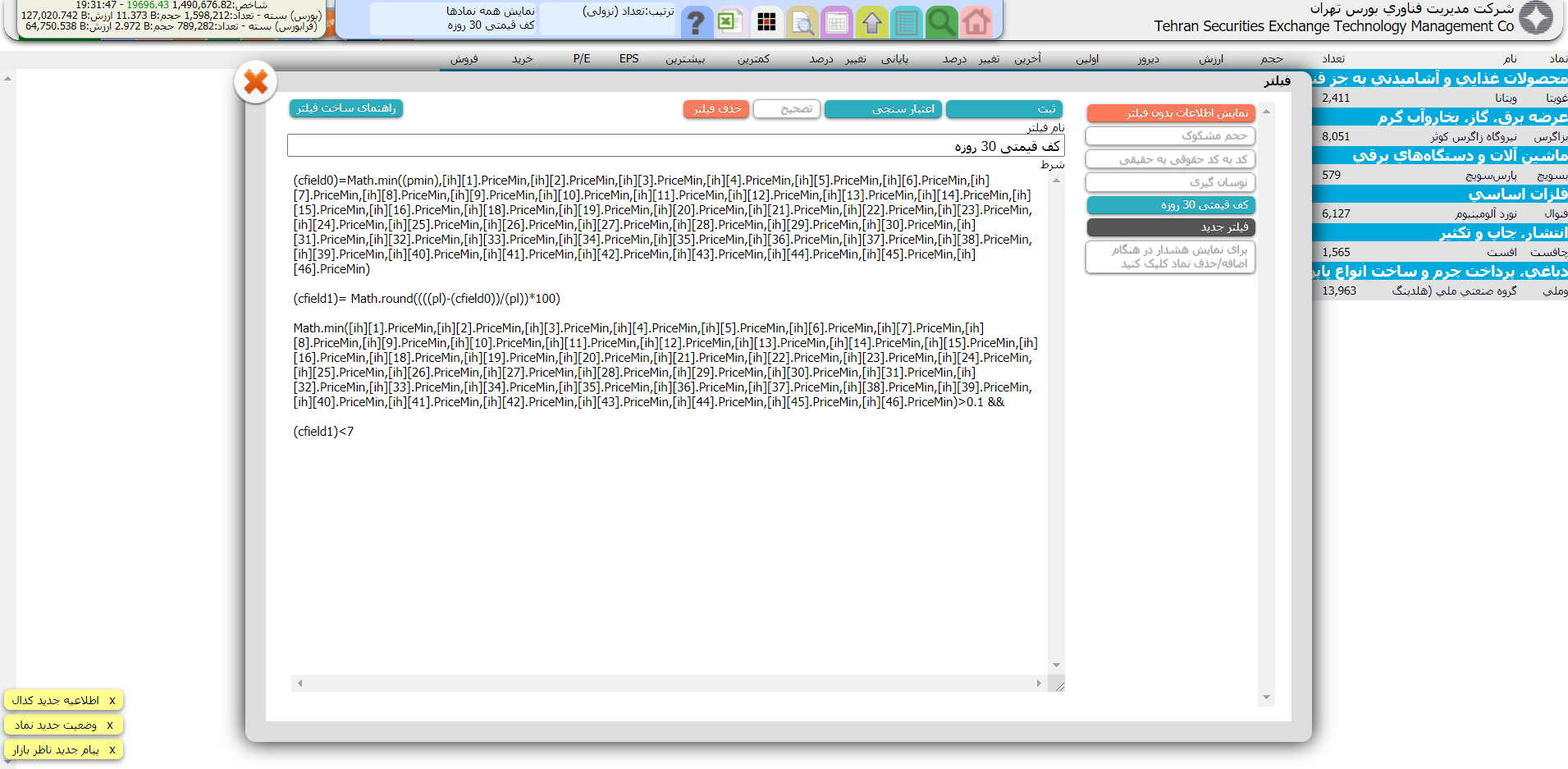Click the document search icon
This screenshot has width=1568, height=769.
802,22
